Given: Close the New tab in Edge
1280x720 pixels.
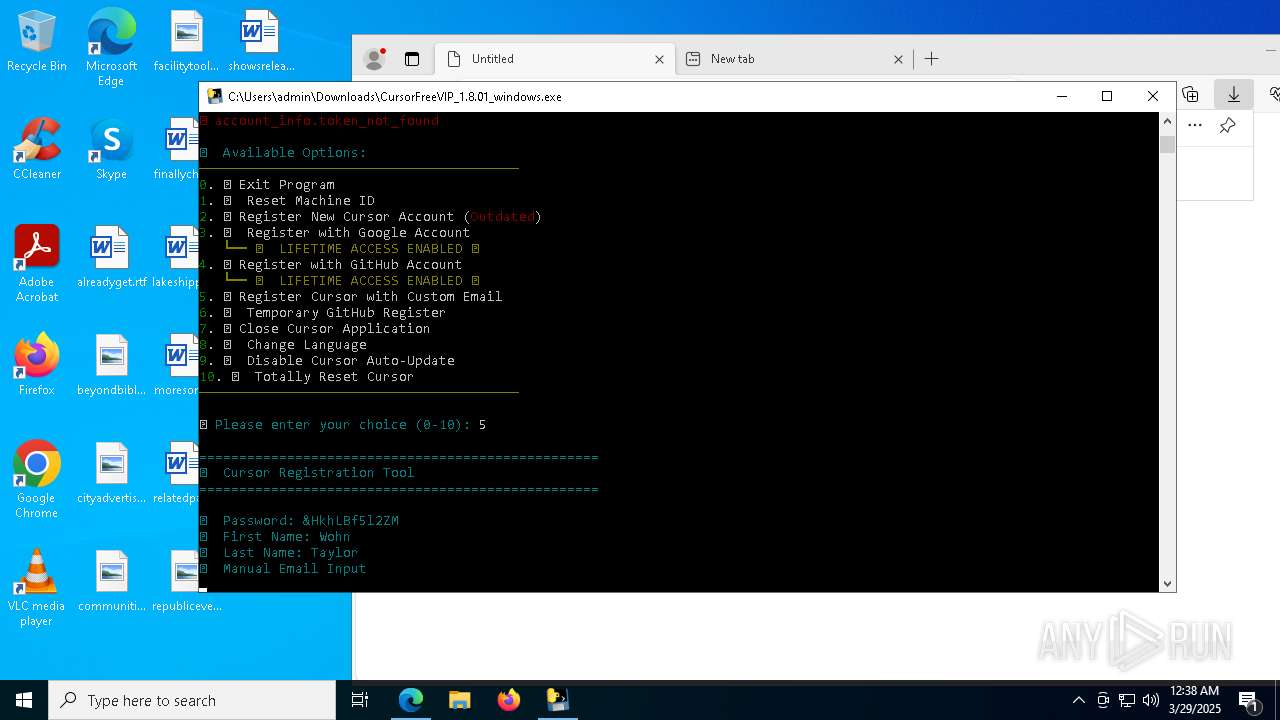Looking at the screenshot, I should pyautogui.click(x=898, y=59).
